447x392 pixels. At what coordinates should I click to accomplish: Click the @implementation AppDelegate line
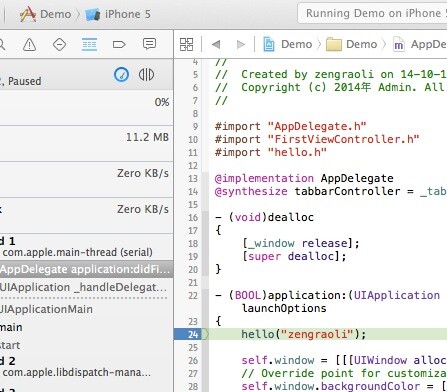coord(304,178)
